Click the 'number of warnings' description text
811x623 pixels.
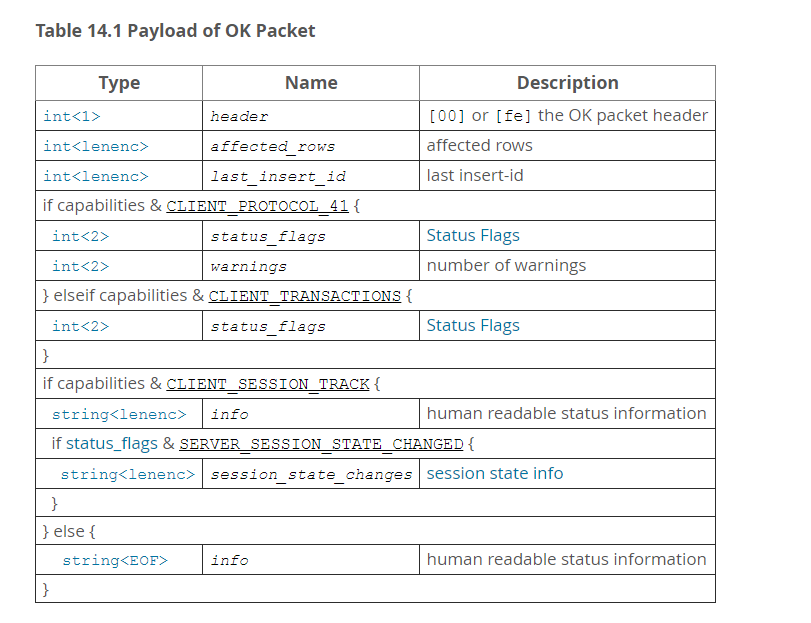[506, 266]
